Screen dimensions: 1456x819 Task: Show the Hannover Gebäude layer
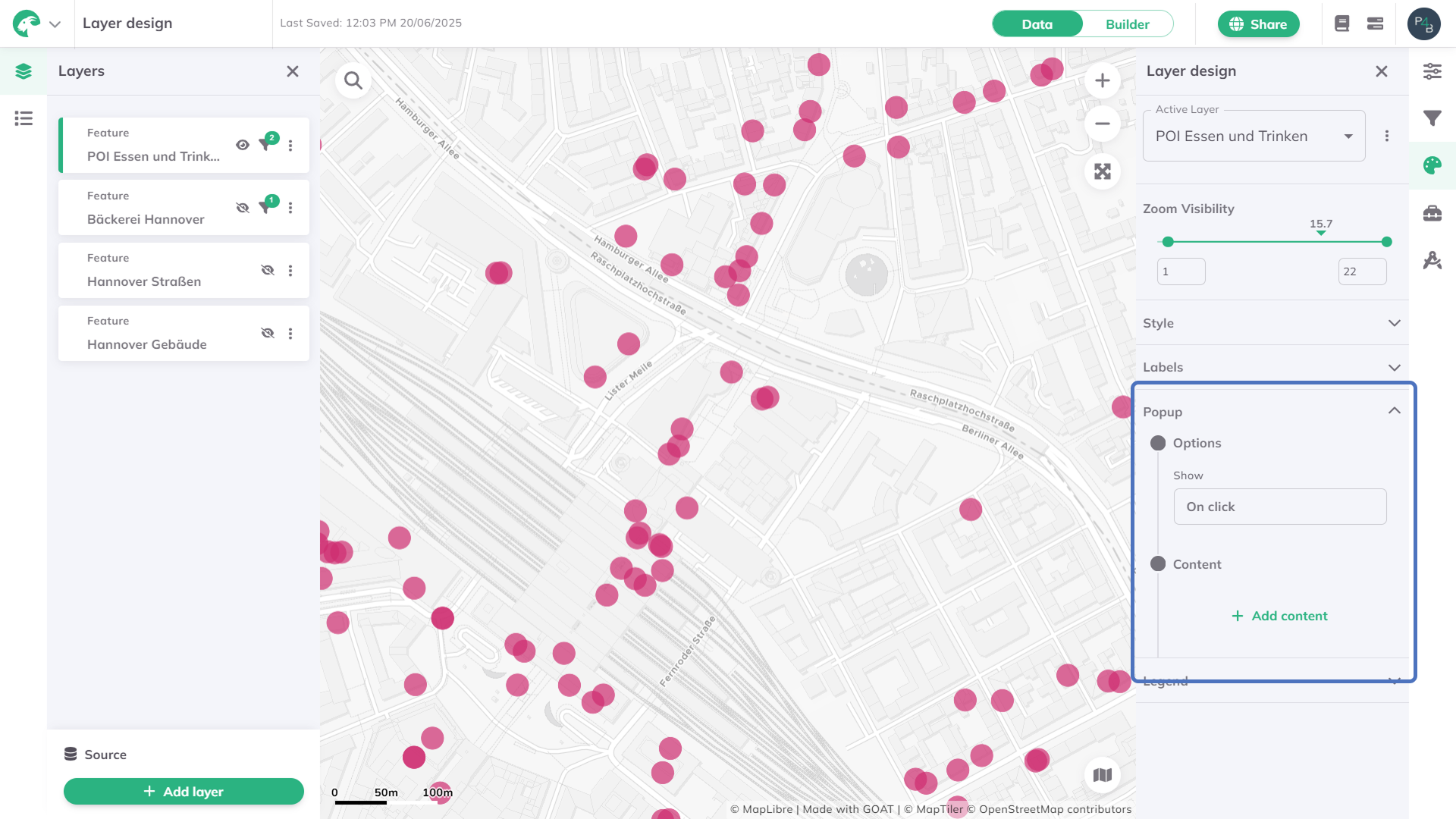tap(267, 333)
